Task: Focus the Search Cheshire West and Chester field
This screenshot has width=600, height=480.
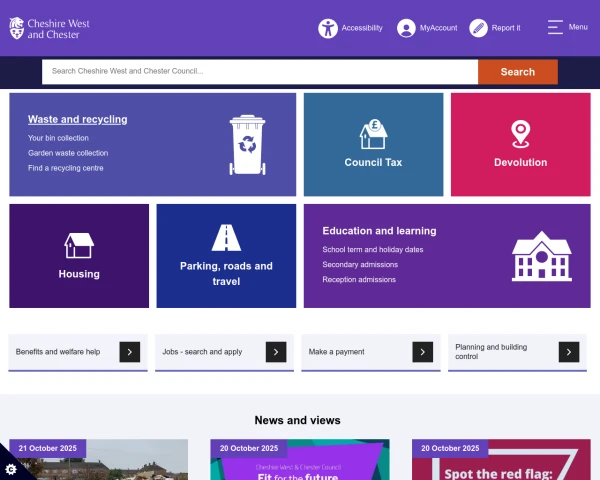Action: point(260,72)
